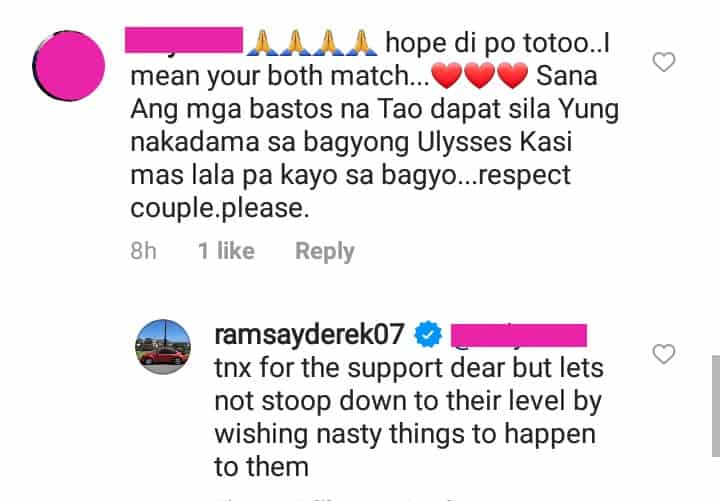720x501 pixels.
Task: Click the first red heart emoji
Action: click(x=447, y=76)
